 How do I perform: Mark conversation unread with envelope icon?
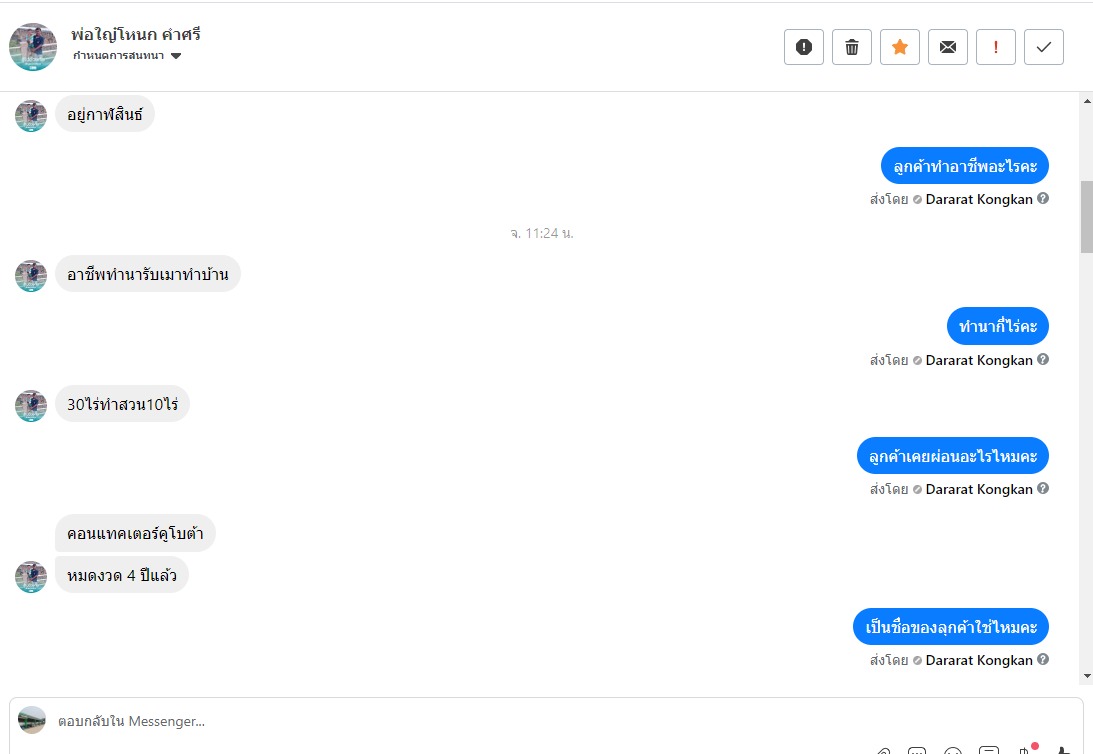948,47
